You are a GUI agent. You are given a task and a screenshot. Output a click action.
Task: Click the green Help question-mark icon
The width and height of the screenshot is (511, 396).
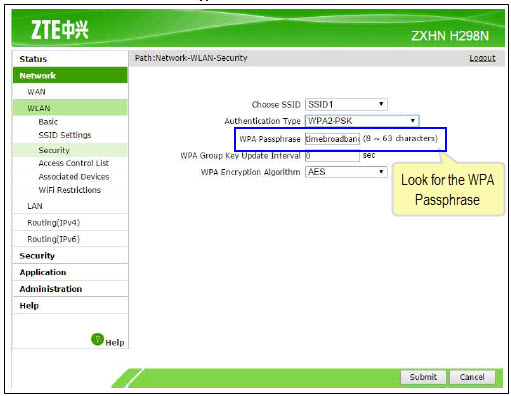tap(97, 339)
